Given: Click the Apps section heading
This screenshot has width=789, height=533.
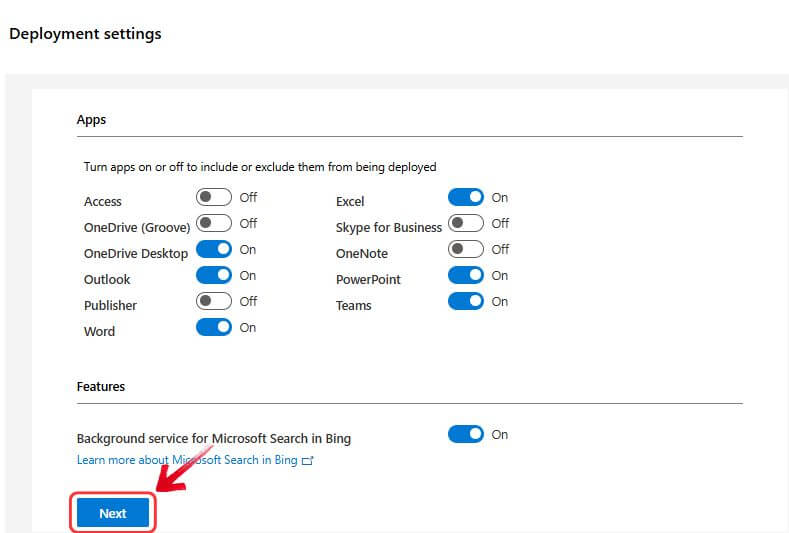Looking at the screenshot, I should pyautogui.click(x=91, y=120).
